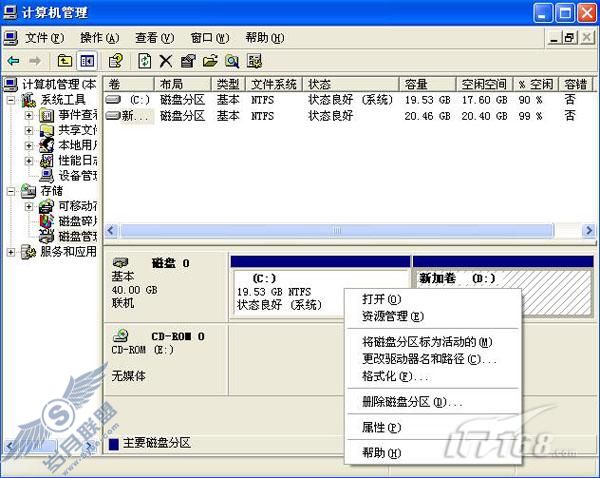Choose 属性(P) in context menu
The image size is (600, 478).
pos(433,427)
